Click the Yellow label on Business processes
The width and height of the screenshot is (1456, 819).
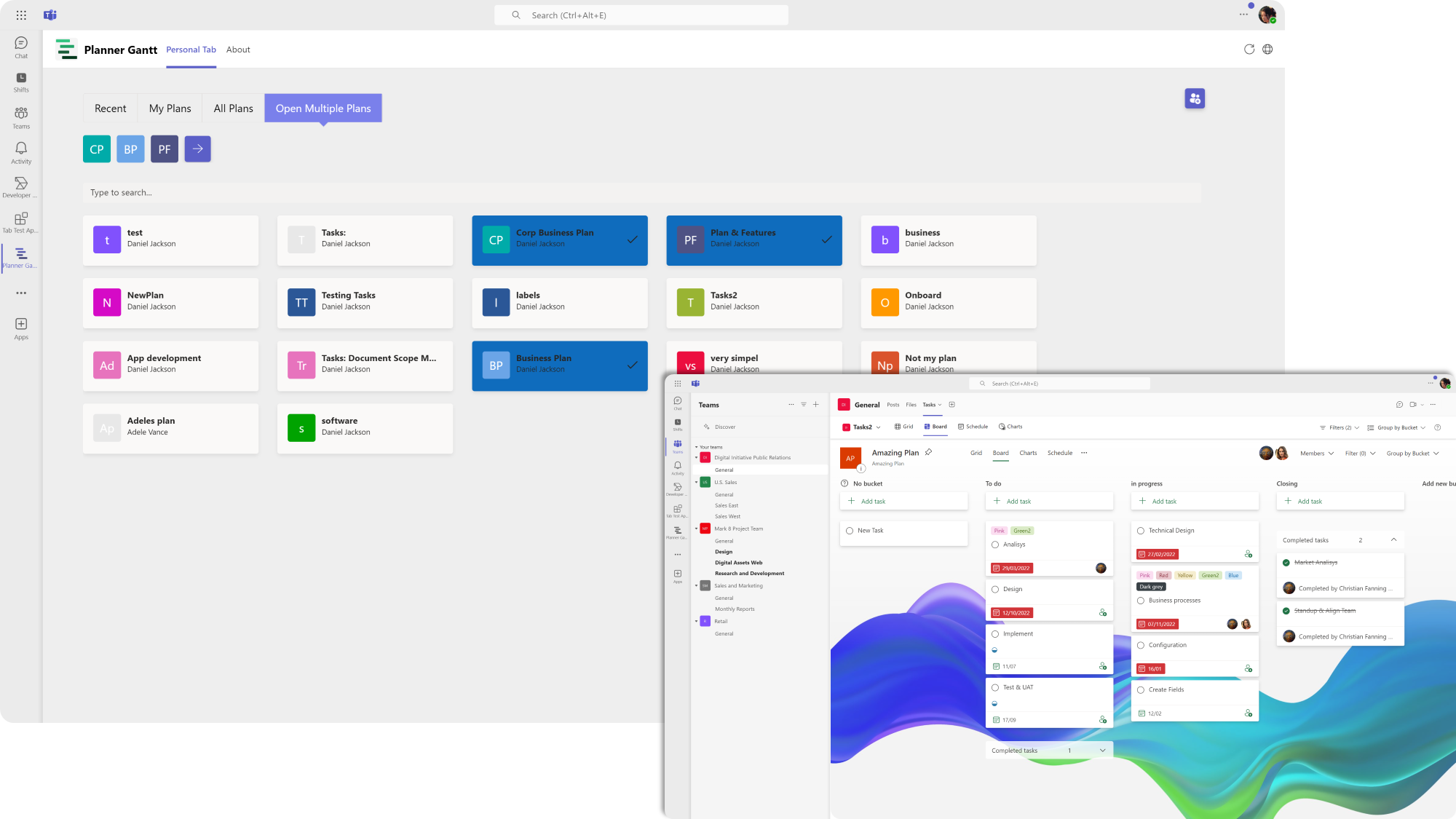click(x=1185, y=575)
